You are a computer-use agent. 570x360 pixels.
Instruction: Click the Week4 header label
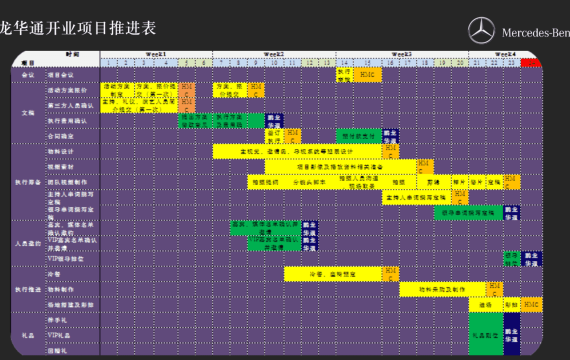[505, 54]
